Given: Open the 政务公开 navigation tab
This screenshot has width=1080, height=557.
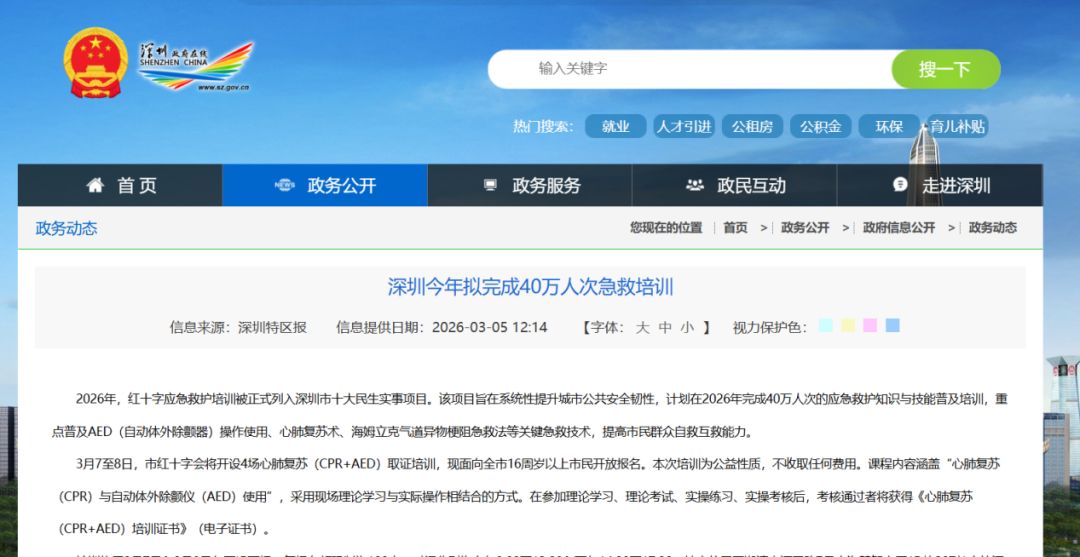Looking at the screenshot, I should click(325, 185).
